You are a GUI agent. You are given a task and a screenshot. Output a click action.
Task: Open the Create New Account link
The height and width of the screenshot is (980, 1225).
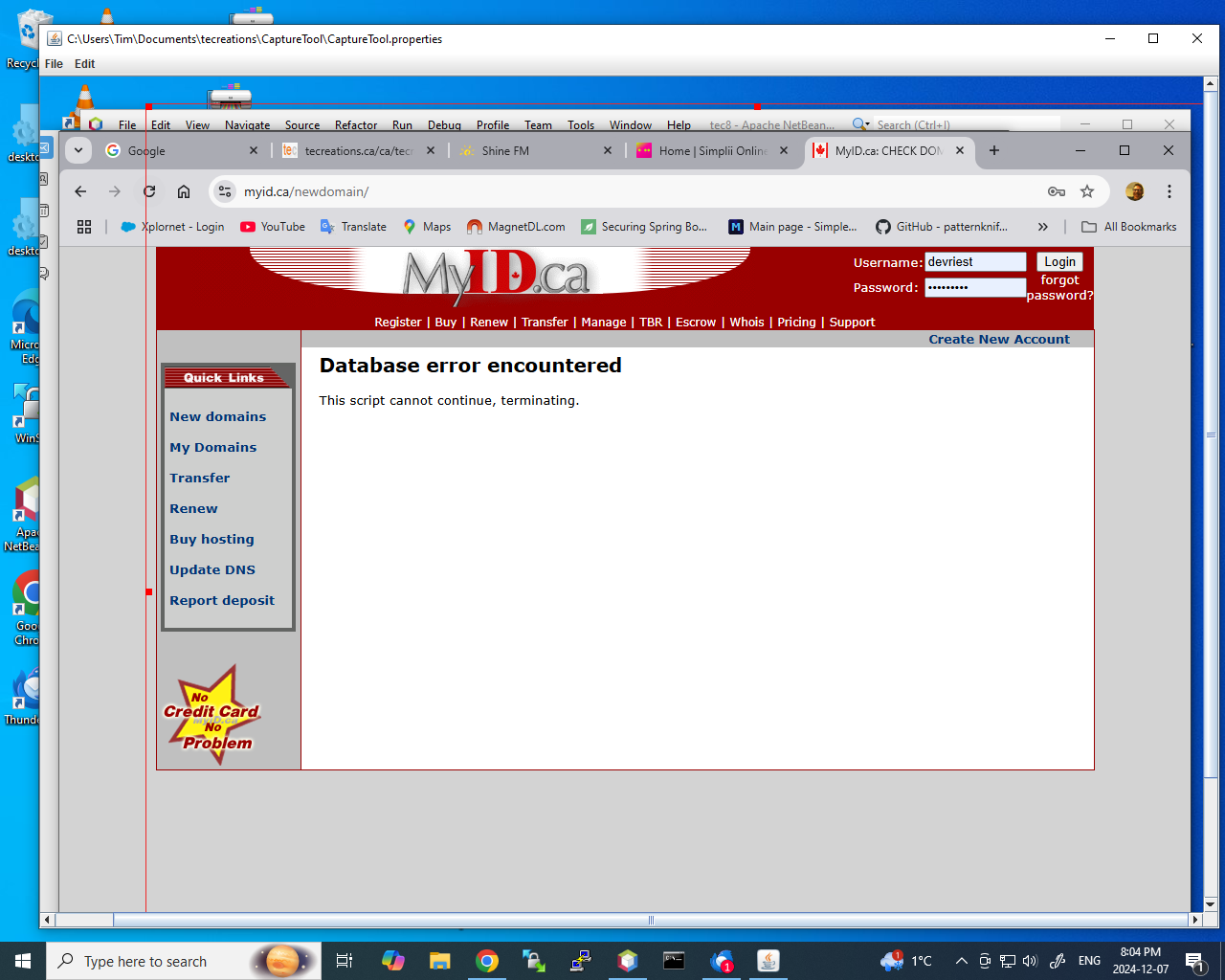click(x=999, y=340)
